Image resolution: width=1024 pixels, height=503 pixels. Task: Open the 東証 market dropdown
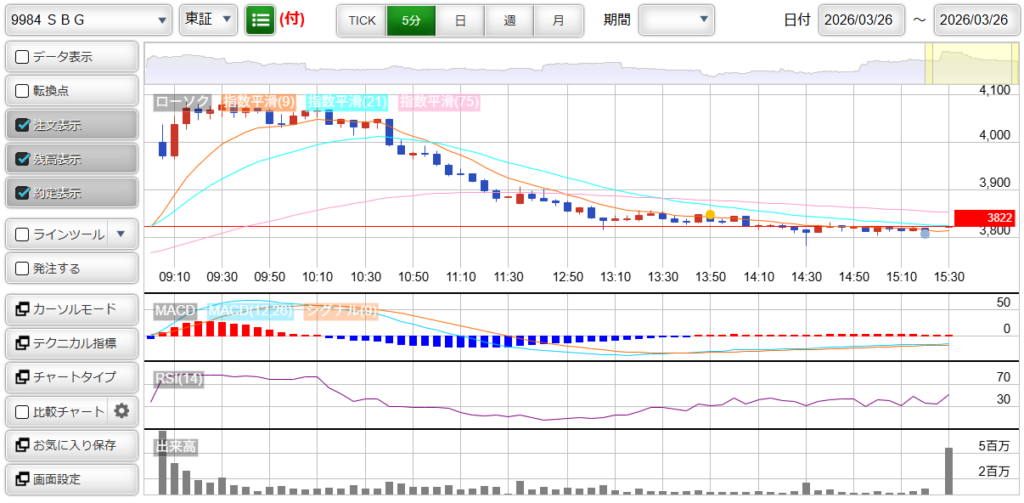pyautogui.click(x=208, y=19)
